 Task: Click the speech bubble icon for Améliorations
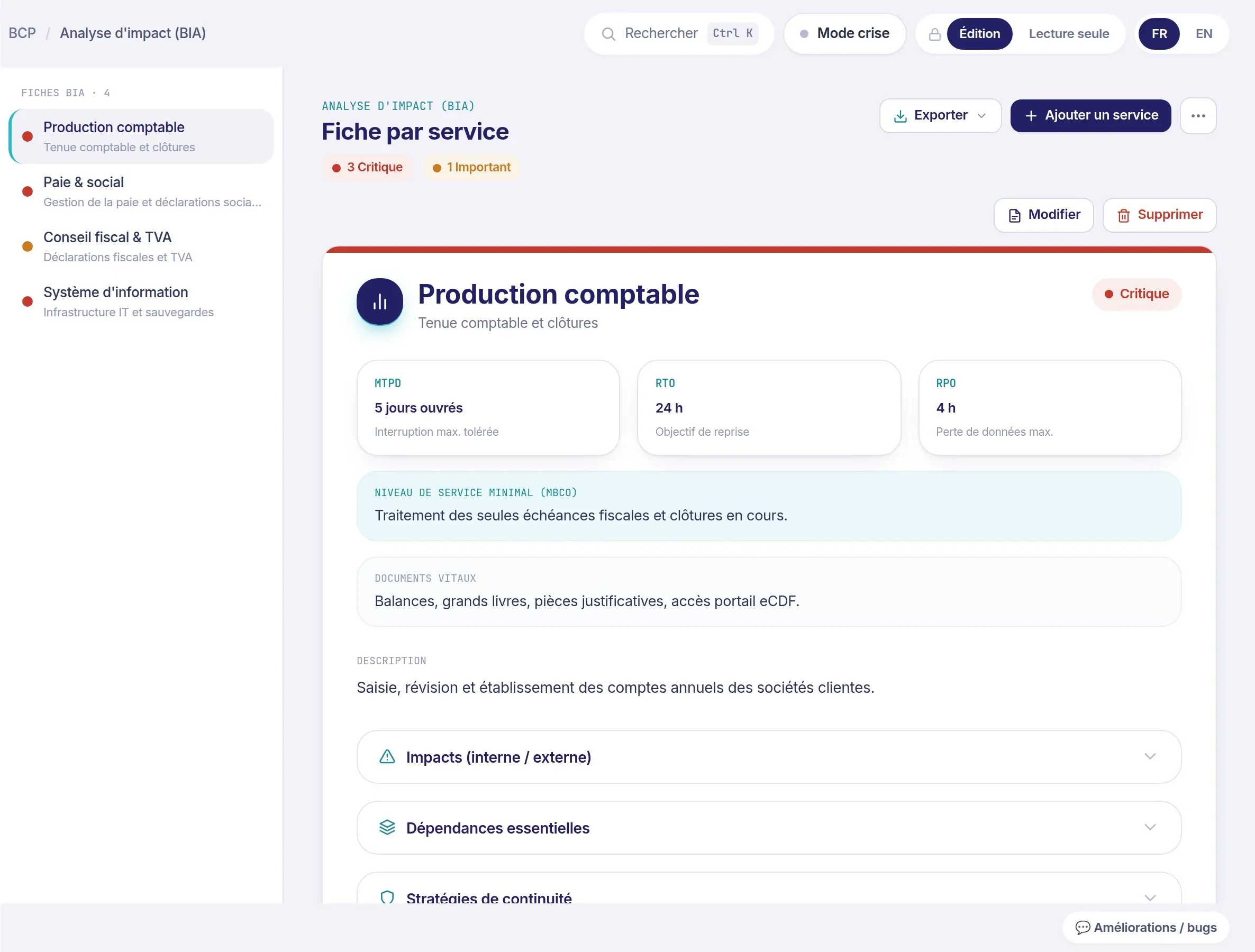tap(1083, 927)
